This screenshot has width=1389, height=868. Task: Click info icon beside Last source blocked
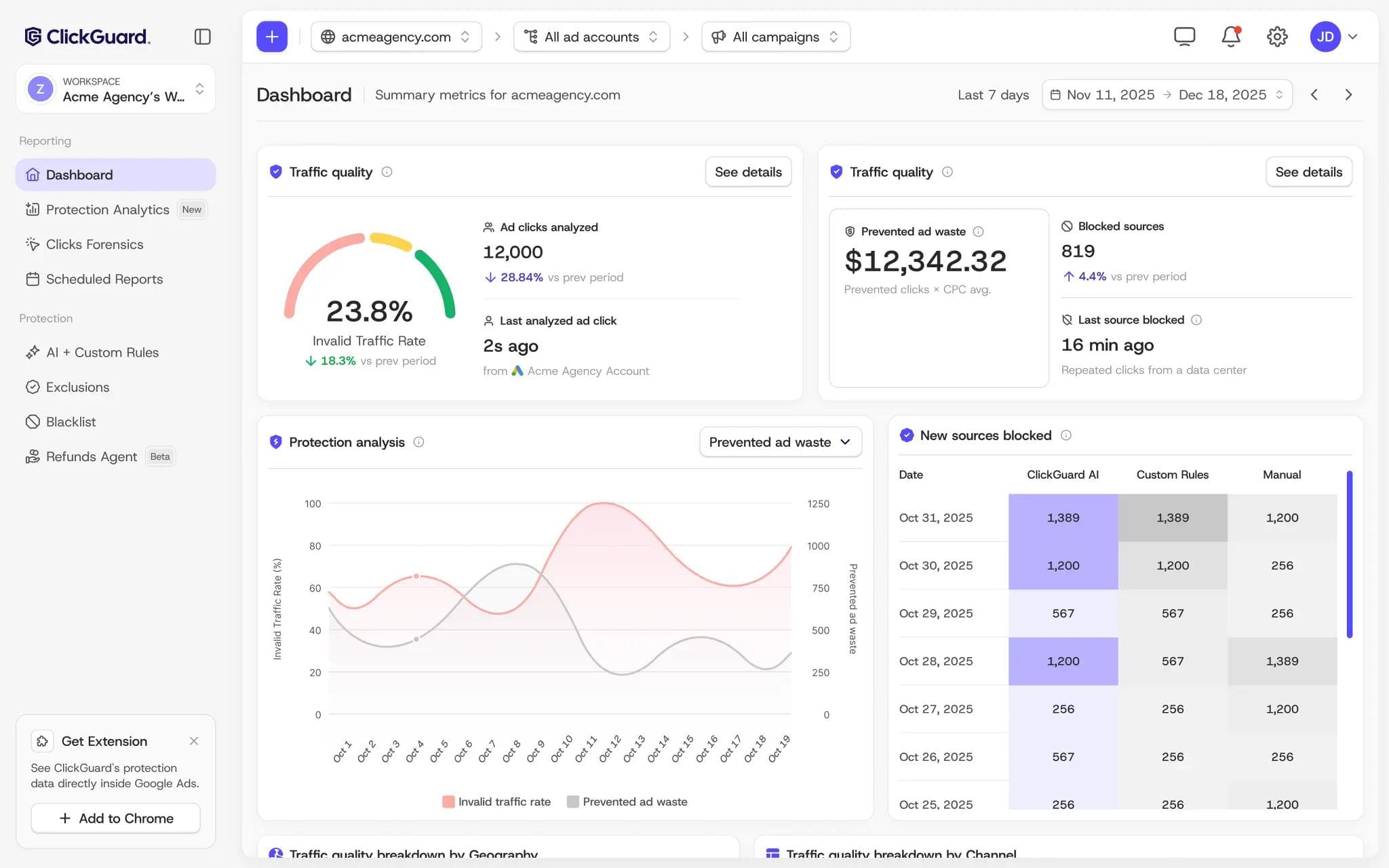point(1196,319)
